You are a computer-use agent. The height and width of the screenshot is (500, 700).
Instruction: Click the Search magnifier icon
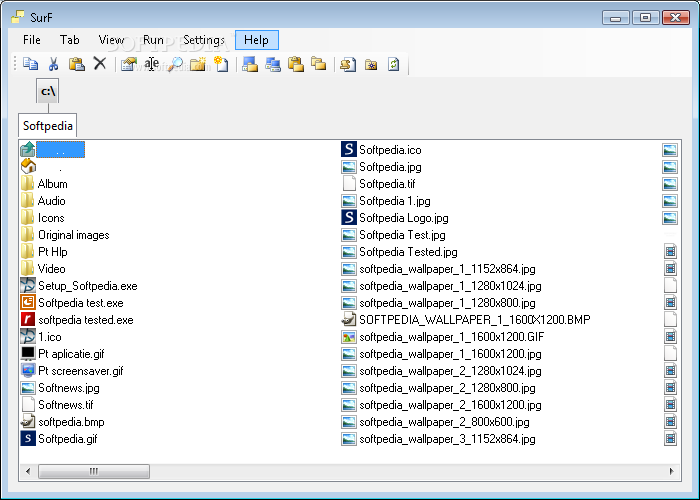[x=175, y=64]
